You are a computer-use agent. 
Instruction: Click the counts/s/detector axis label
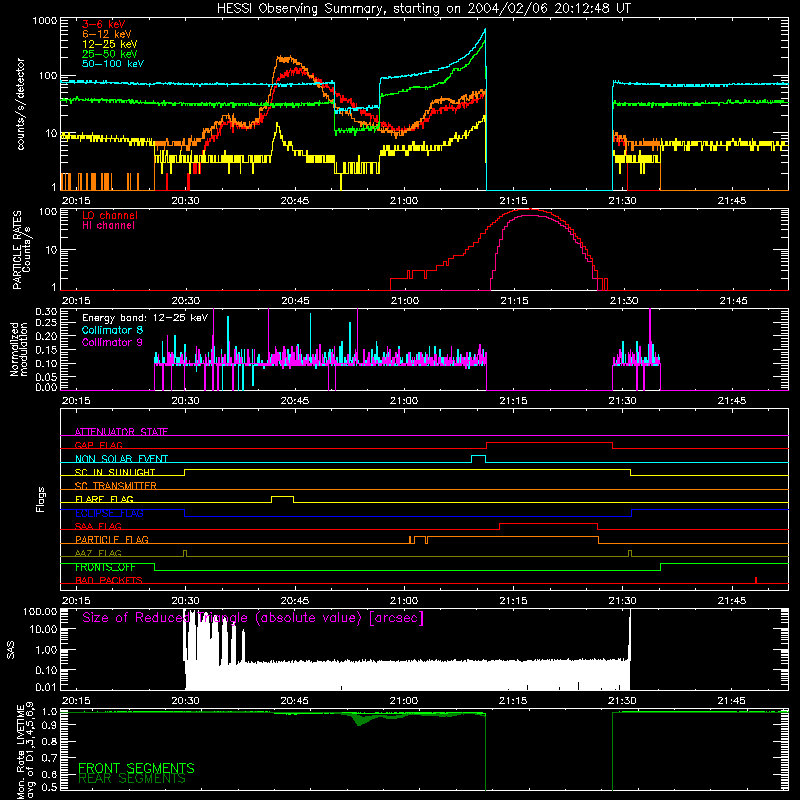tap(21, 104)
